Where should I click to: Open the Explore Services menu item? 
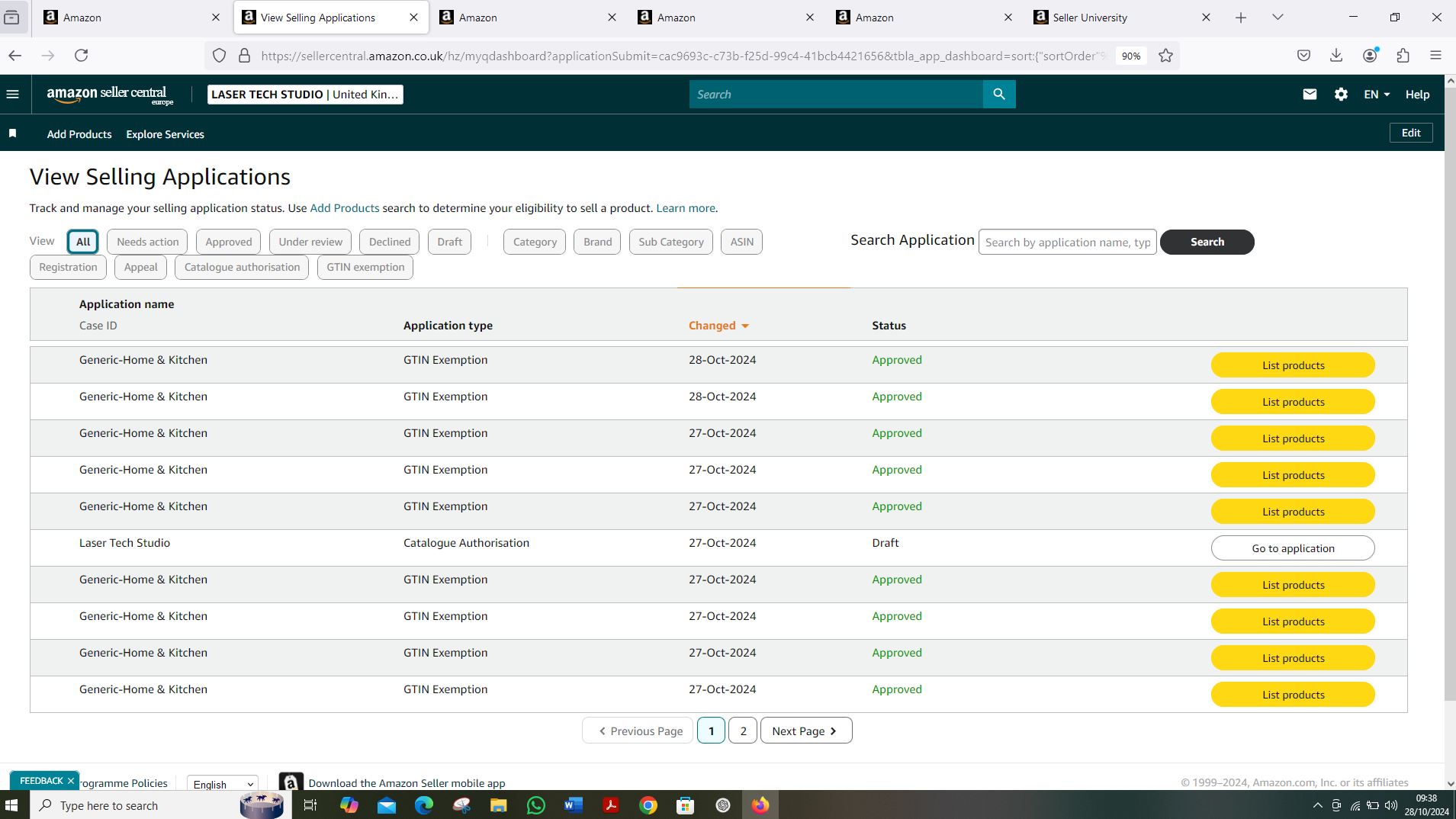pyautogui.click(x=165, y=134)
